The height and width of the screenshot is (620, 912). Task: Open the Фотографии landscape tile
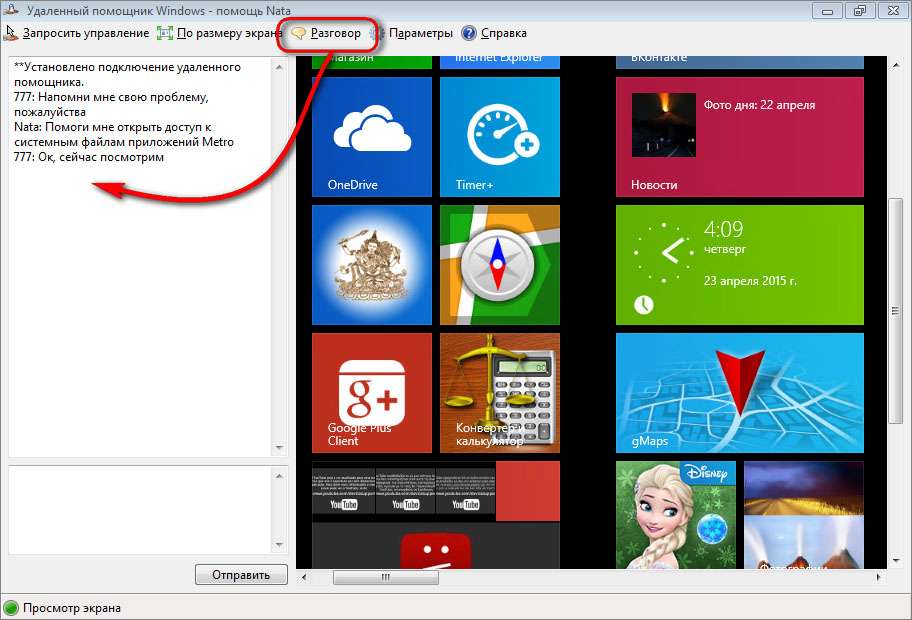tap(804, 515)
